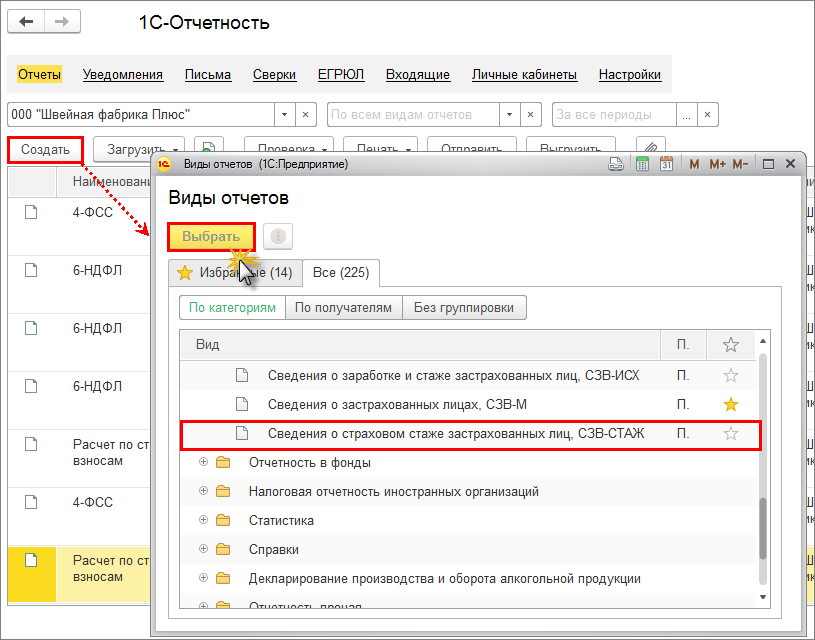Click the M- memory subtract button
815x640 pixels.
(740, 164)
